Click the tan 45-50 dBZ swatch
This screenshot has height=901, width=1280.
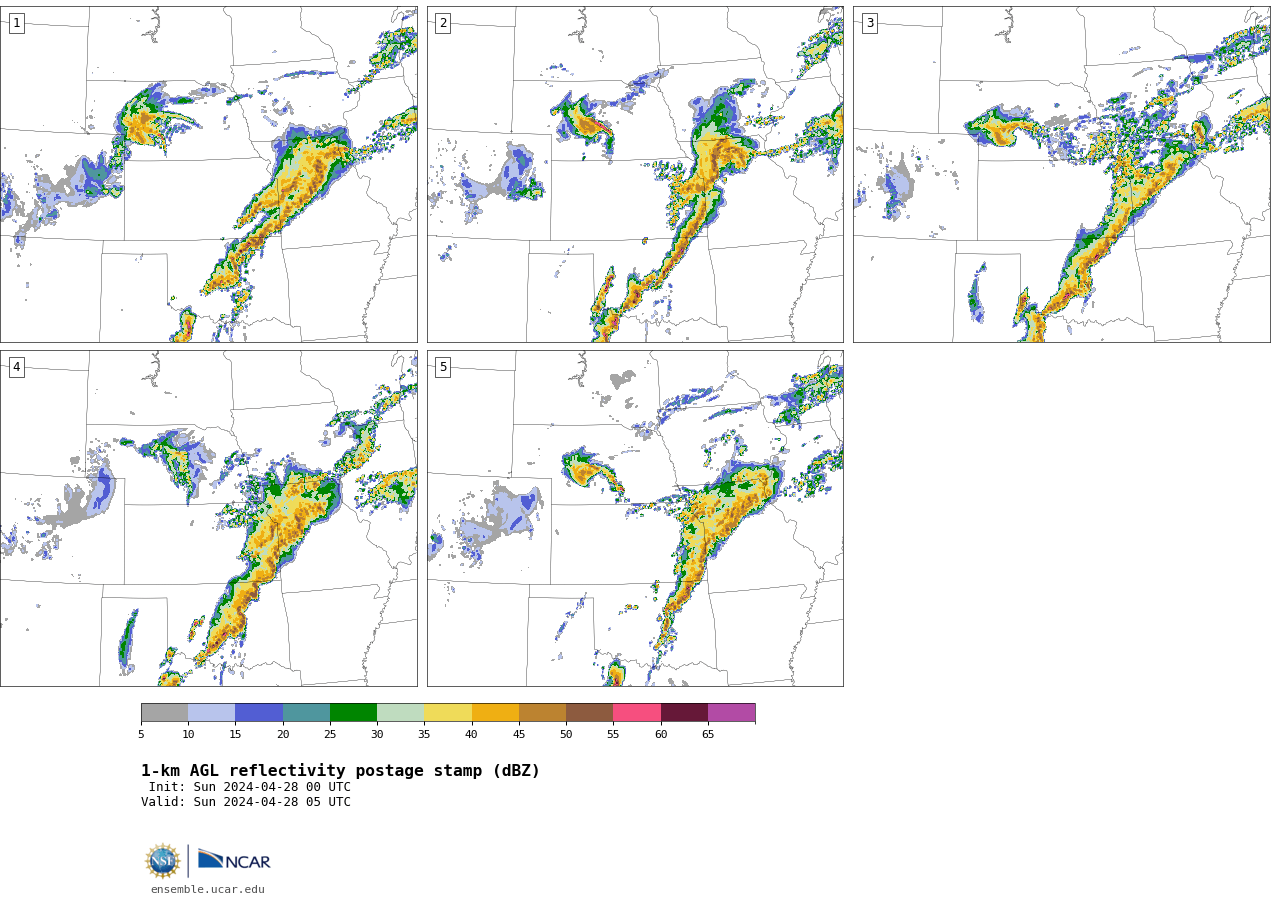point(542,713)
